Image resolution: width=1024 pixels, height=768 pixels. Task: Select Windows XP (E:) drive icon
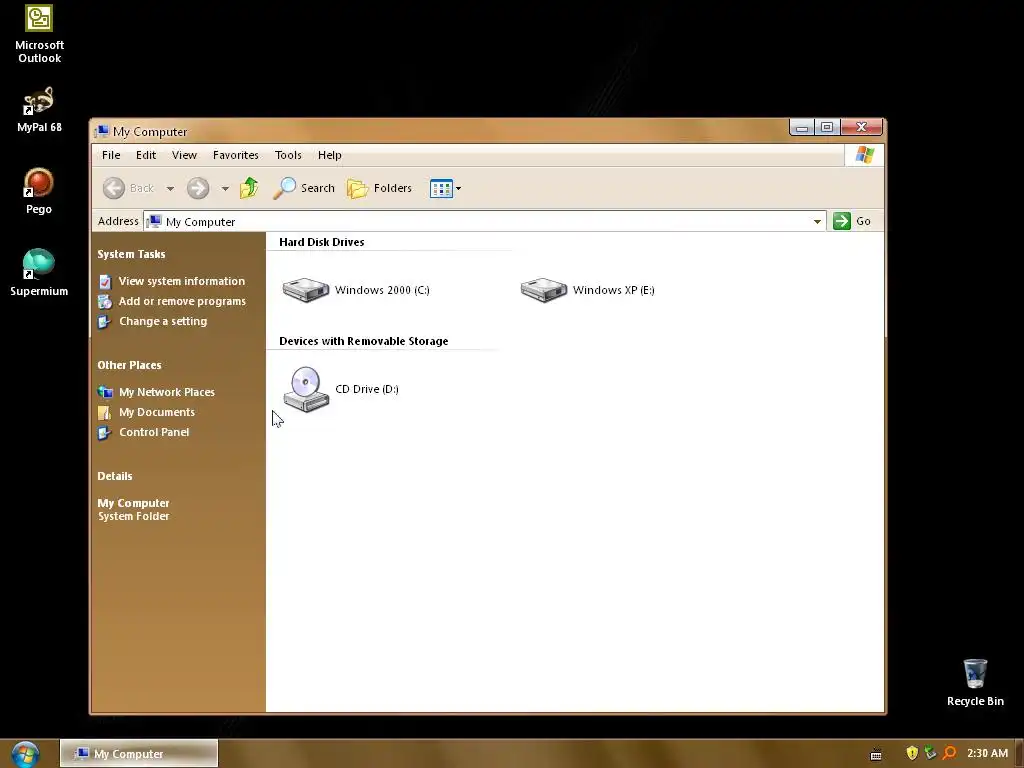tap(543, 290)
